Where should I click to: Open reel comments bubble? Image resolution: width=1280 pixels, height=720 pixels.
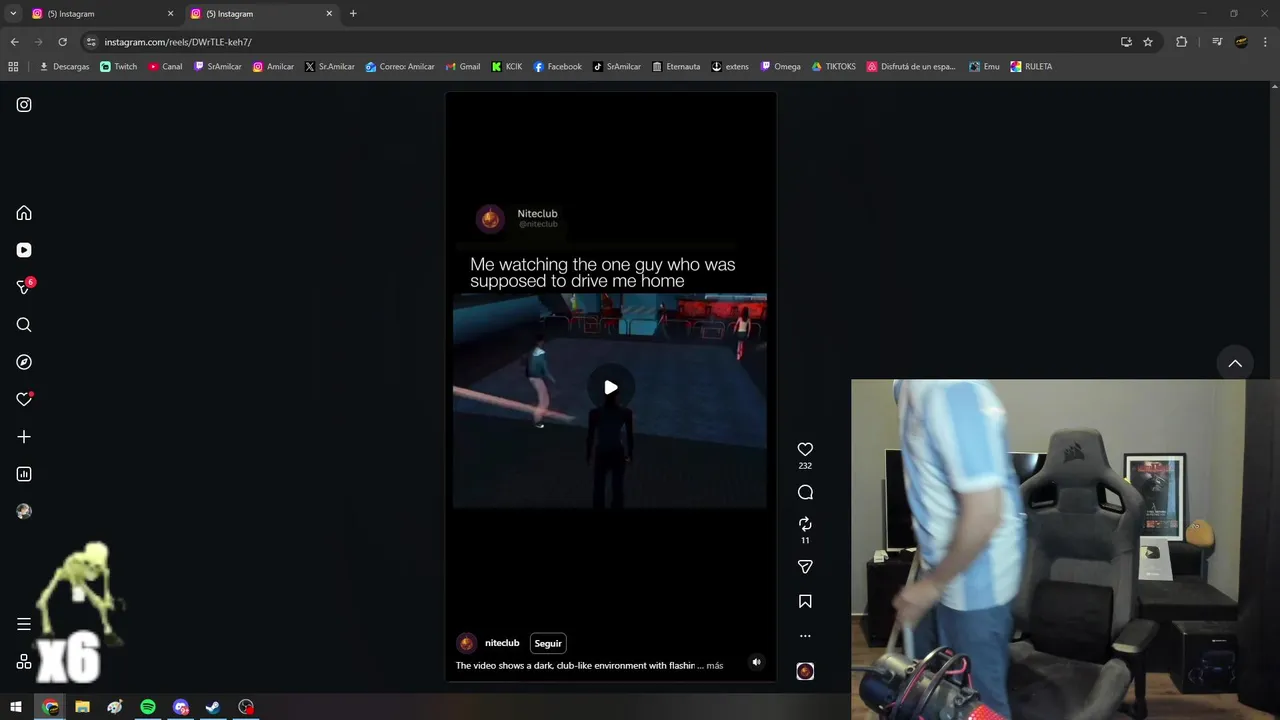click(x=805, y=492)
